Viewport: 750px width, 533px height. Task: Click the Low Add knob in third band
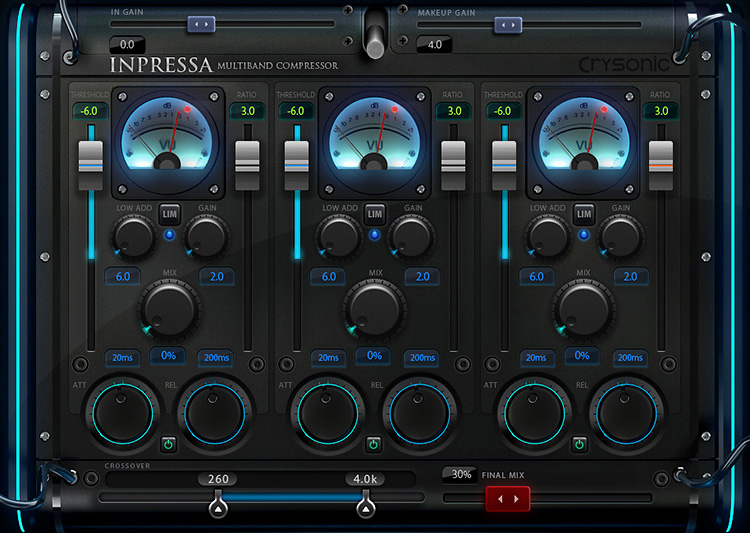point(547,237)
